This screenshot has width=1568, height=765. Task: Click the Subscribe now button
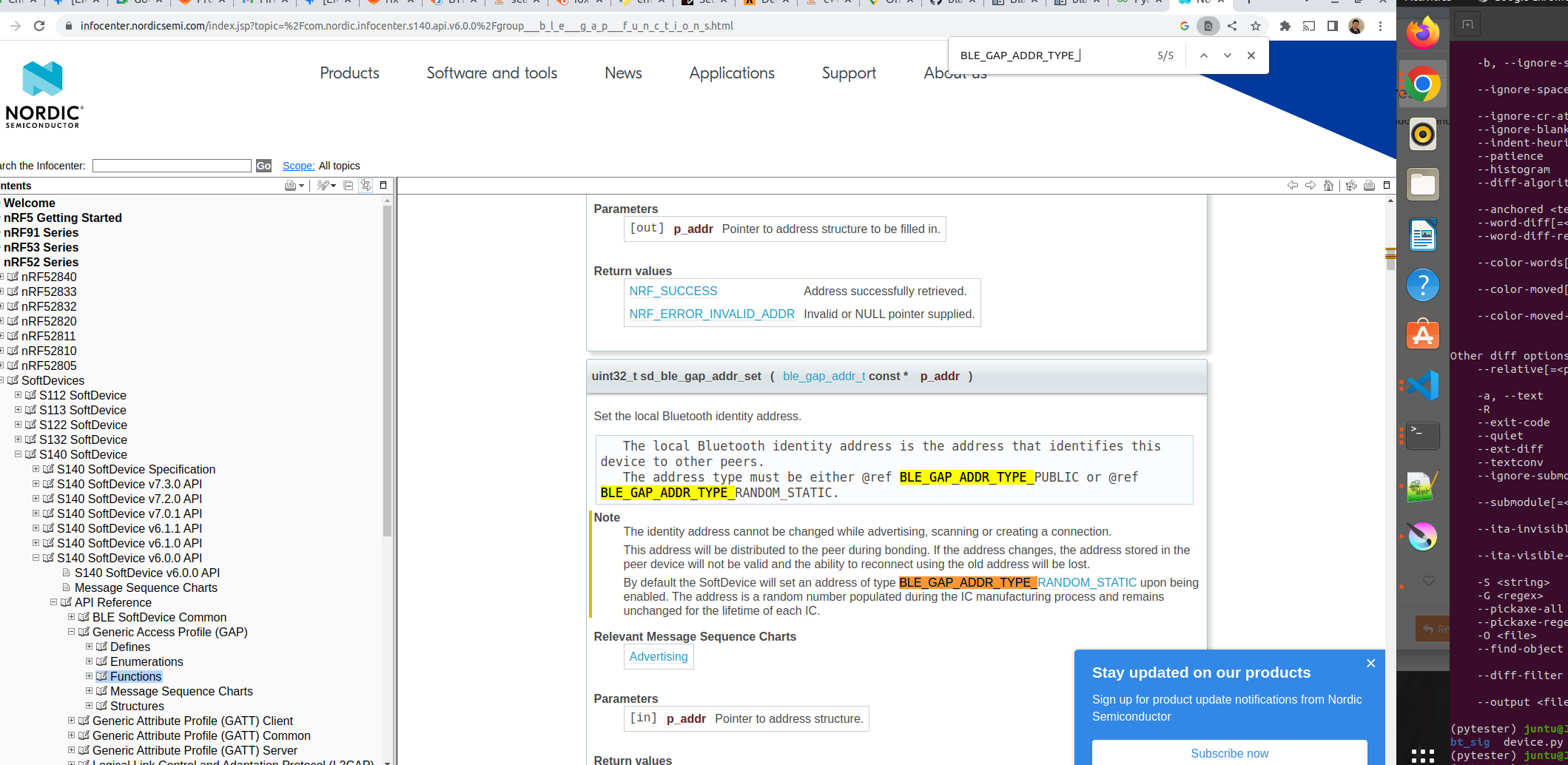click(x=1229, y=752)
